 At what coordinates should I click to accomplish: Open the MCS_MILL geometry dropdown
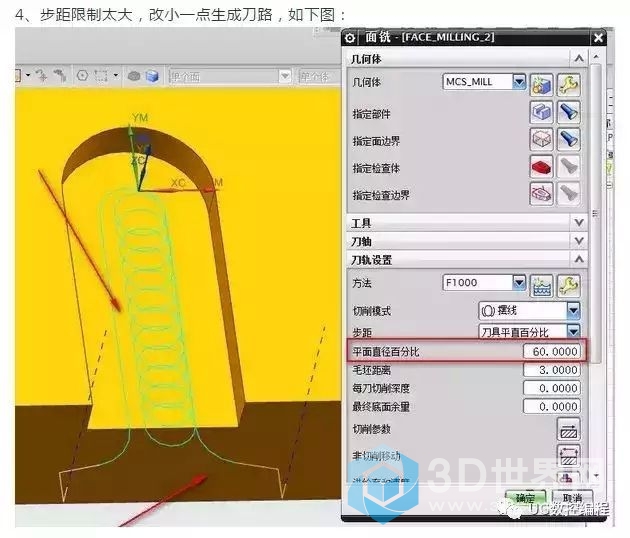pyautogui.click(x=519, y=82)
